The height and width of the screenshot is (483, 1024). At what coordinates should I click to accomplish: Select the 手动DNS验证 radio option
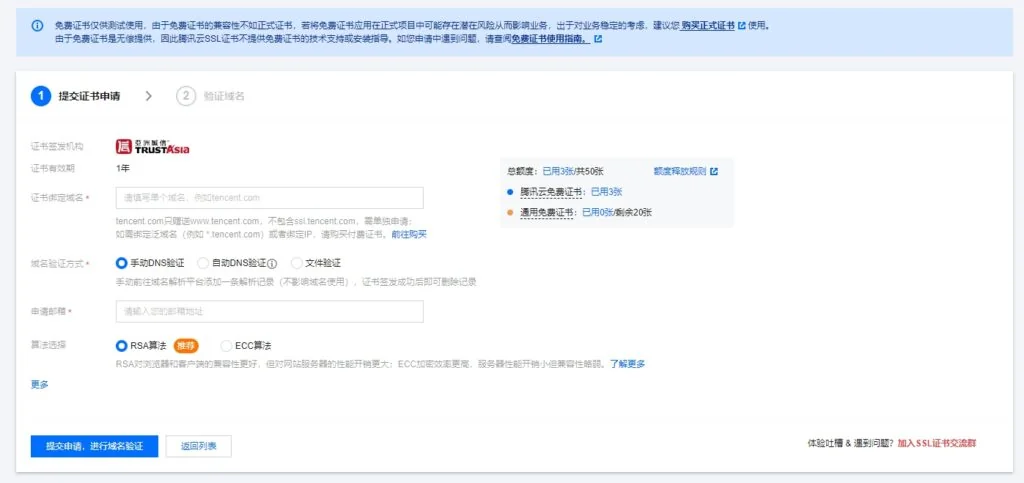(x=121, y=263)
